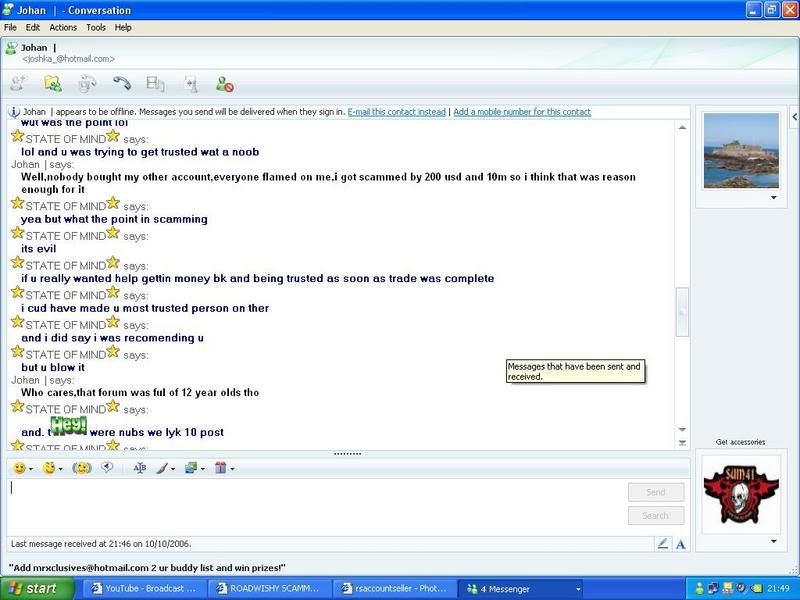Image resolution: width=800 pixels, height=600 pixels.
Task: Send a nudge using the nudge icon
Action: (82, 468)
